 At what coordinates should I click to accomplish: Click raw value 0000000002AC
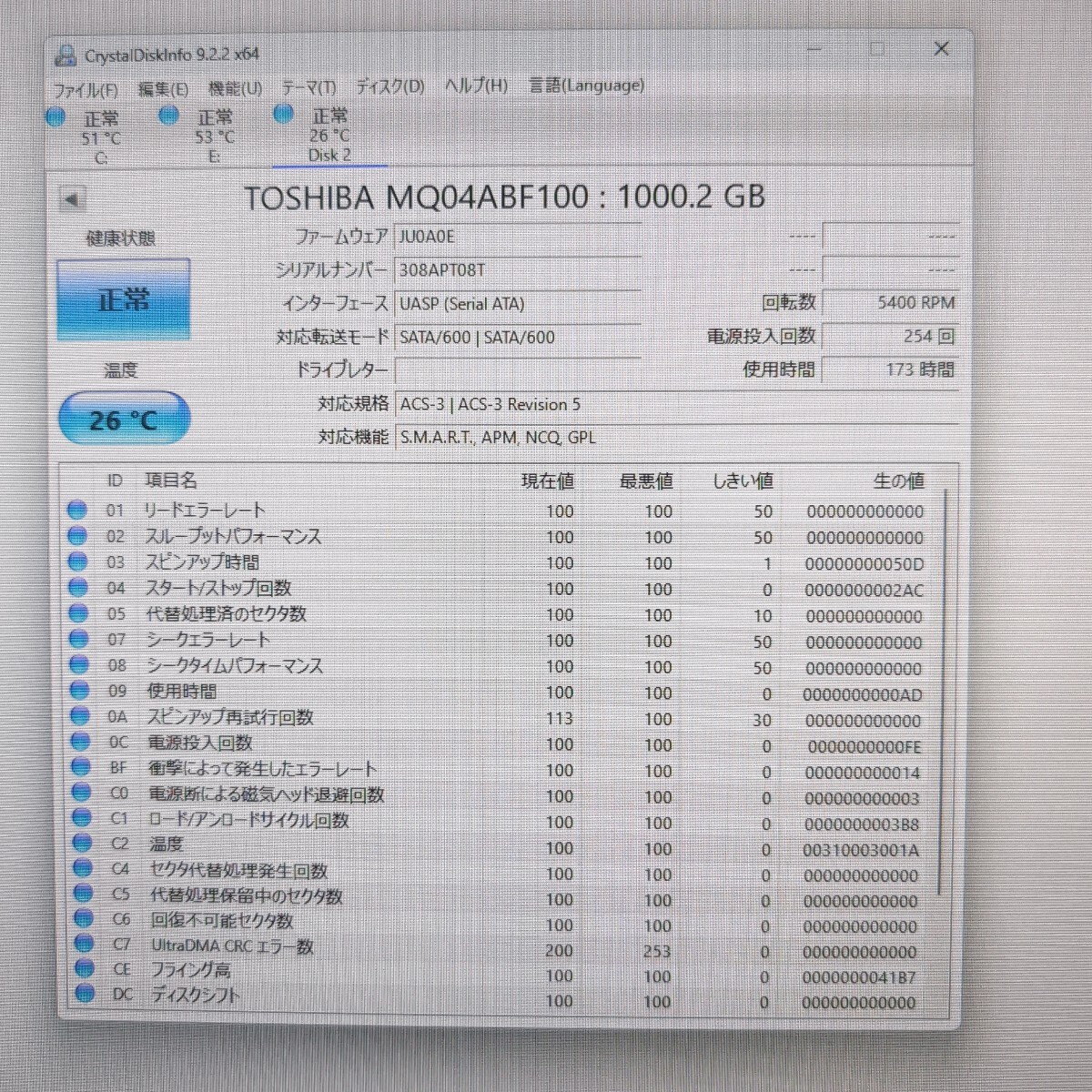coord(864,591)
